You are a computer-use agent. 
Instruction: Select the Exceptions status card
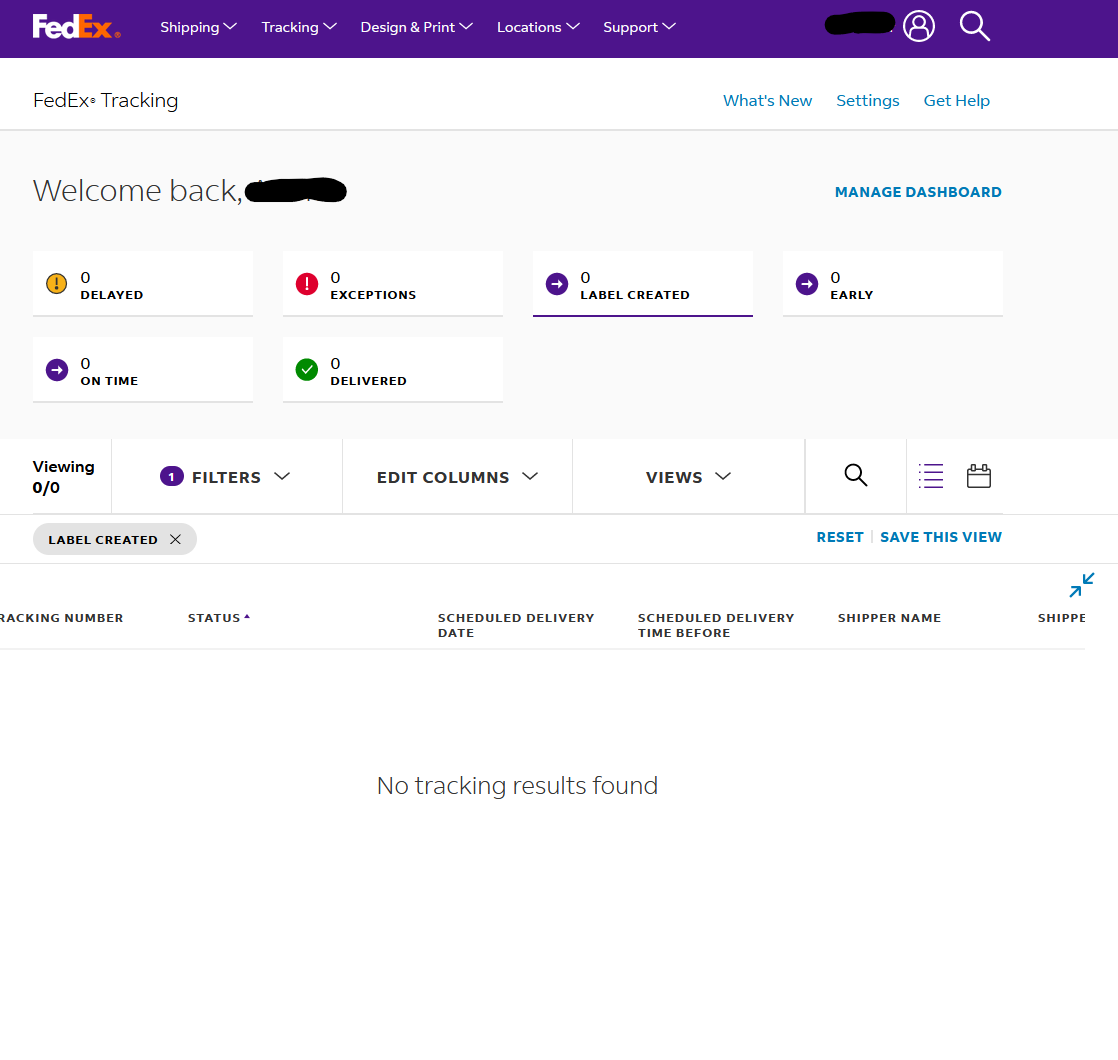coord(393,284)
